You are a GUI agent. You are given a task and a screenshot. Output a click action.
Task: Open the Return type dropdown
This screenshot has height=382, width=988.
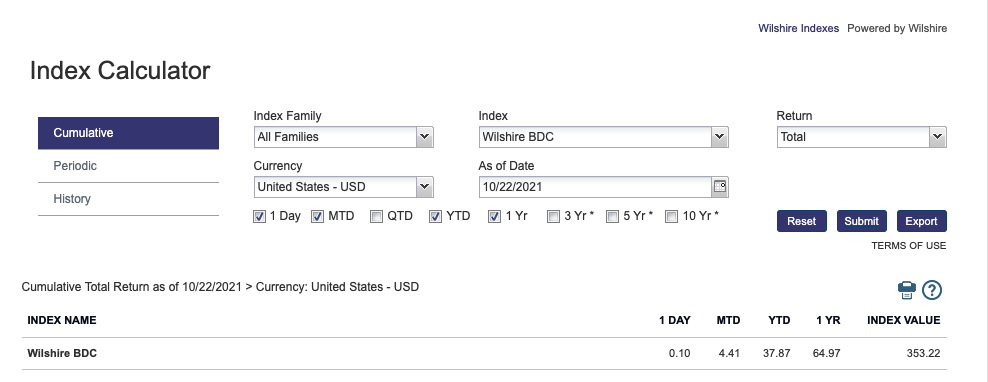coord(861,137)
